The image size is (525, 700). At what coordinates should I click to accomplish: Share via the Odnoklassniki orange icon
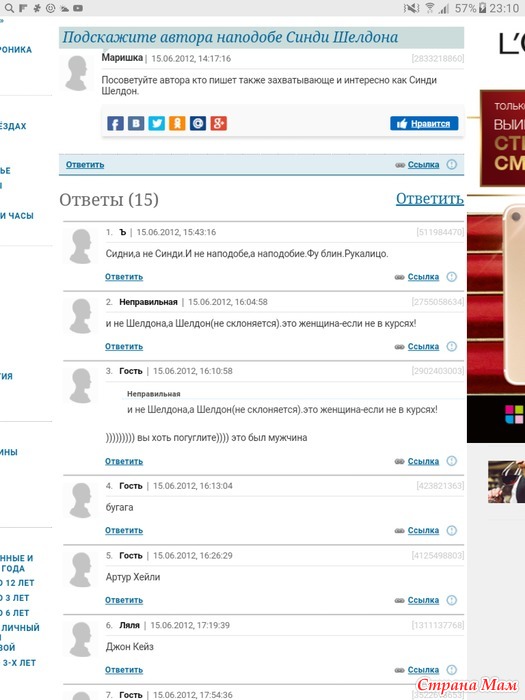pos(177,123)
